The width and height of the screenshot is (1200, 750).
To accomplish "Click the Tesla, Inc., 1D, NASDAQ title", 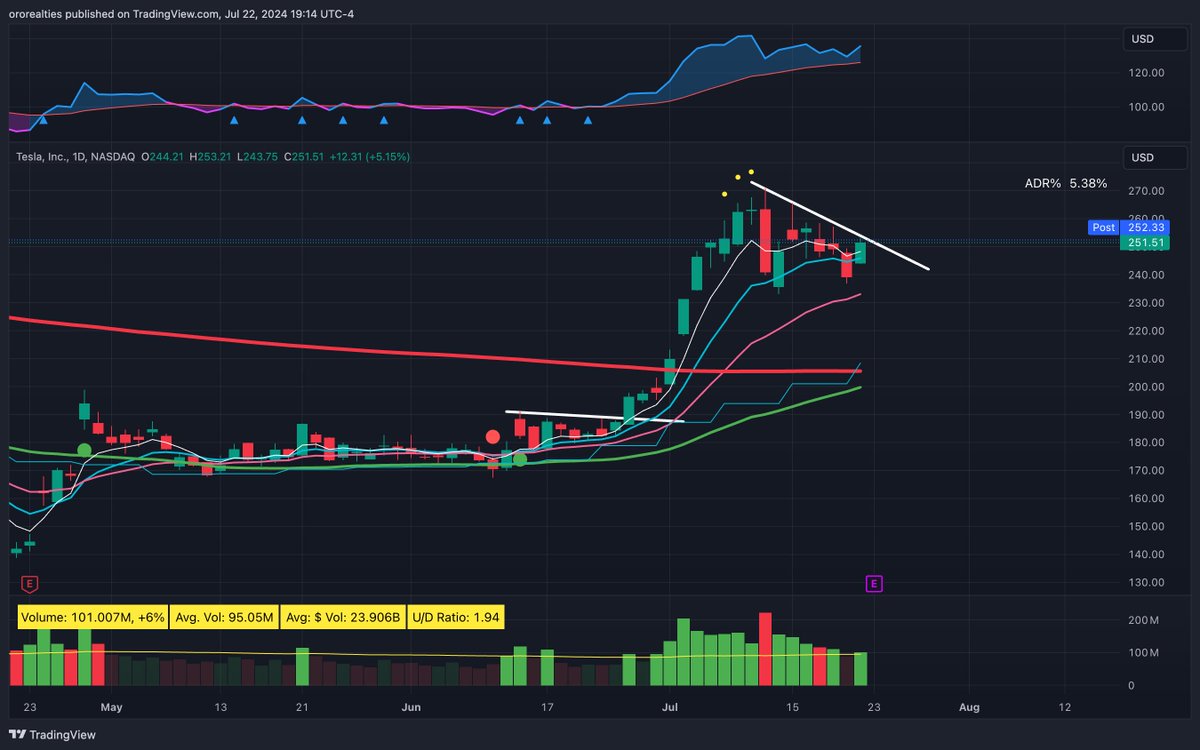I will [x=73, y=157].
